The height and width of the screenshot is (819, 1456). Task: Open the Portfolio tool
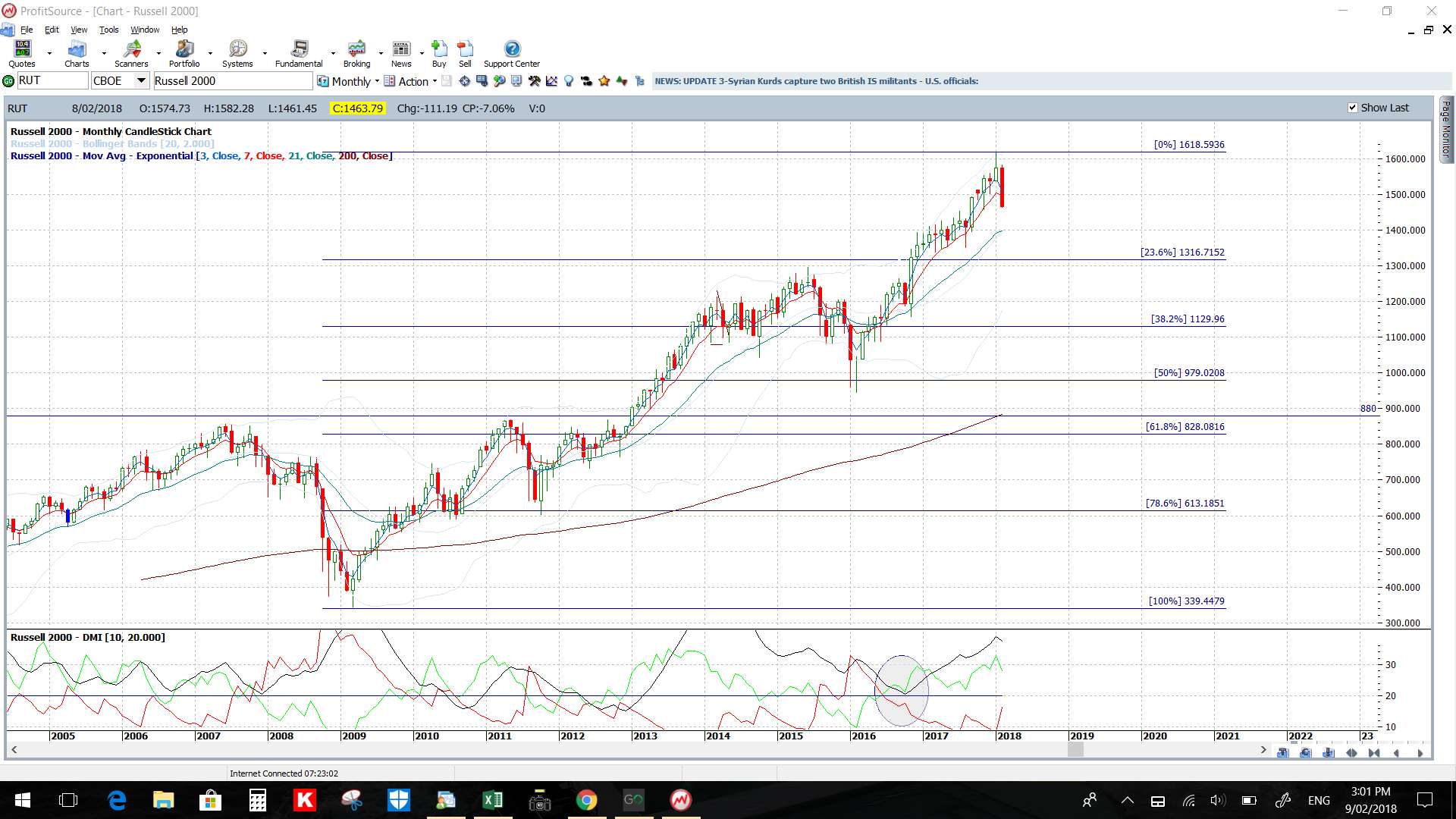pos(184,54)
